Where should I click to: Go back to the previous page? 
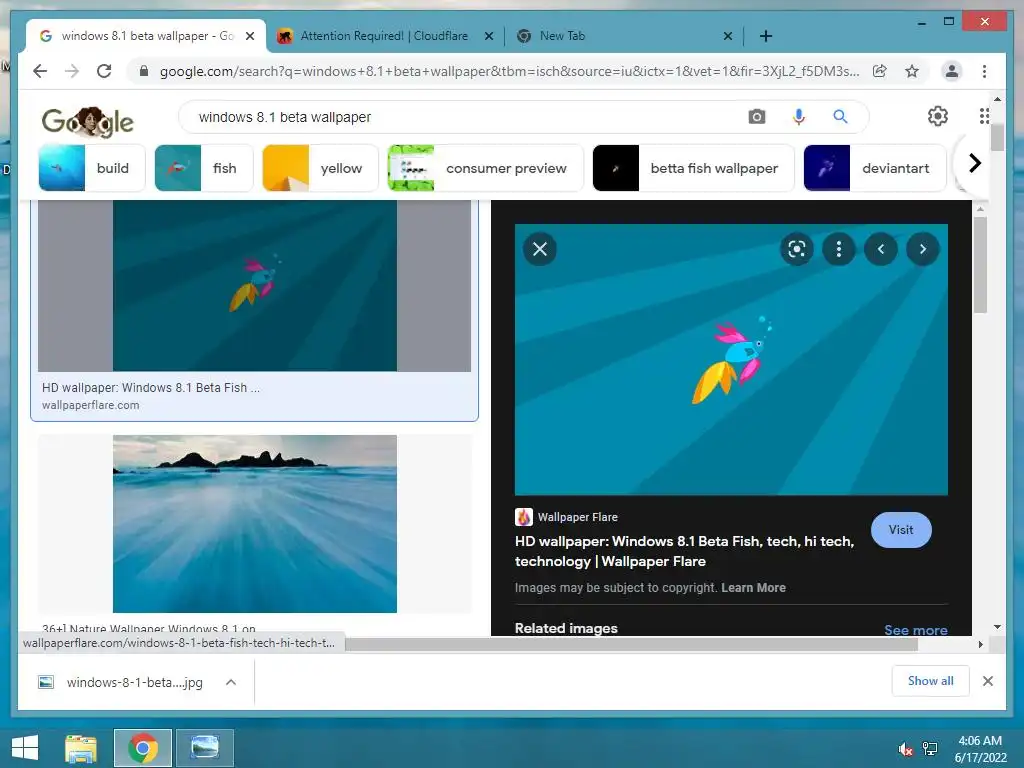pyautogui.click(x=40, y=71)
